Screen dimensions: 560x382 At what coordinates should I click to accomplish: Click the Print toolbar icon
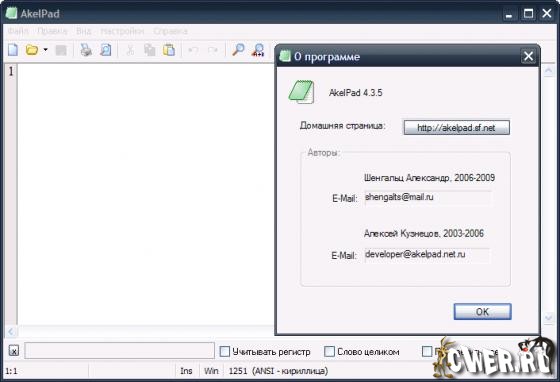[x=86, y=50]
